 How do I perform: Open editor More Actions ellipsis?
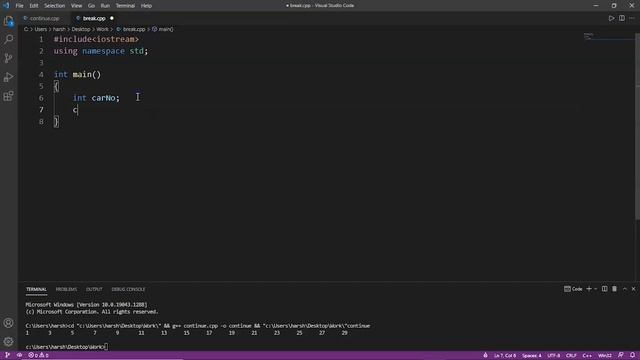pyautogui.click(x=632, y=18)
